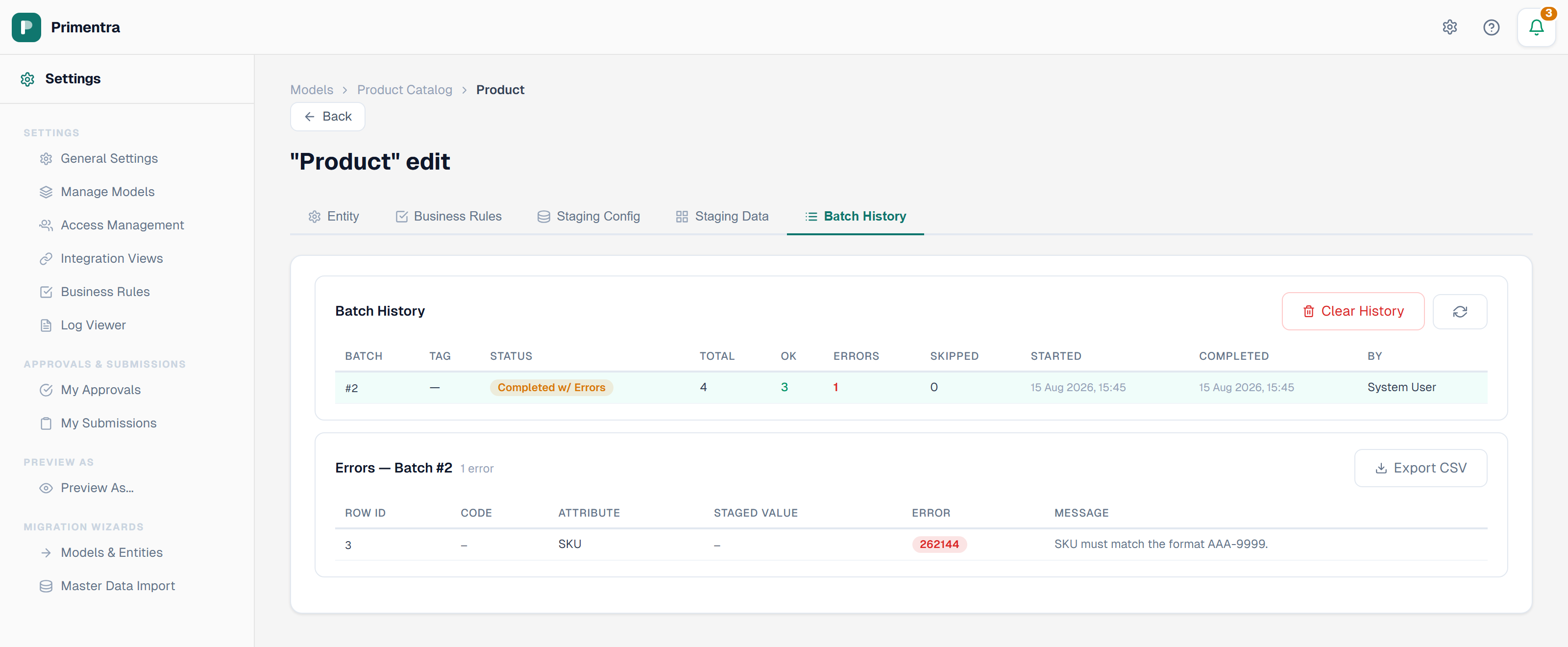The width and height of the screenshot is (1568, 647).
Task: Click the Completed w/ Errors status badge
Action: pyautogui.click(x=551, y=388)
